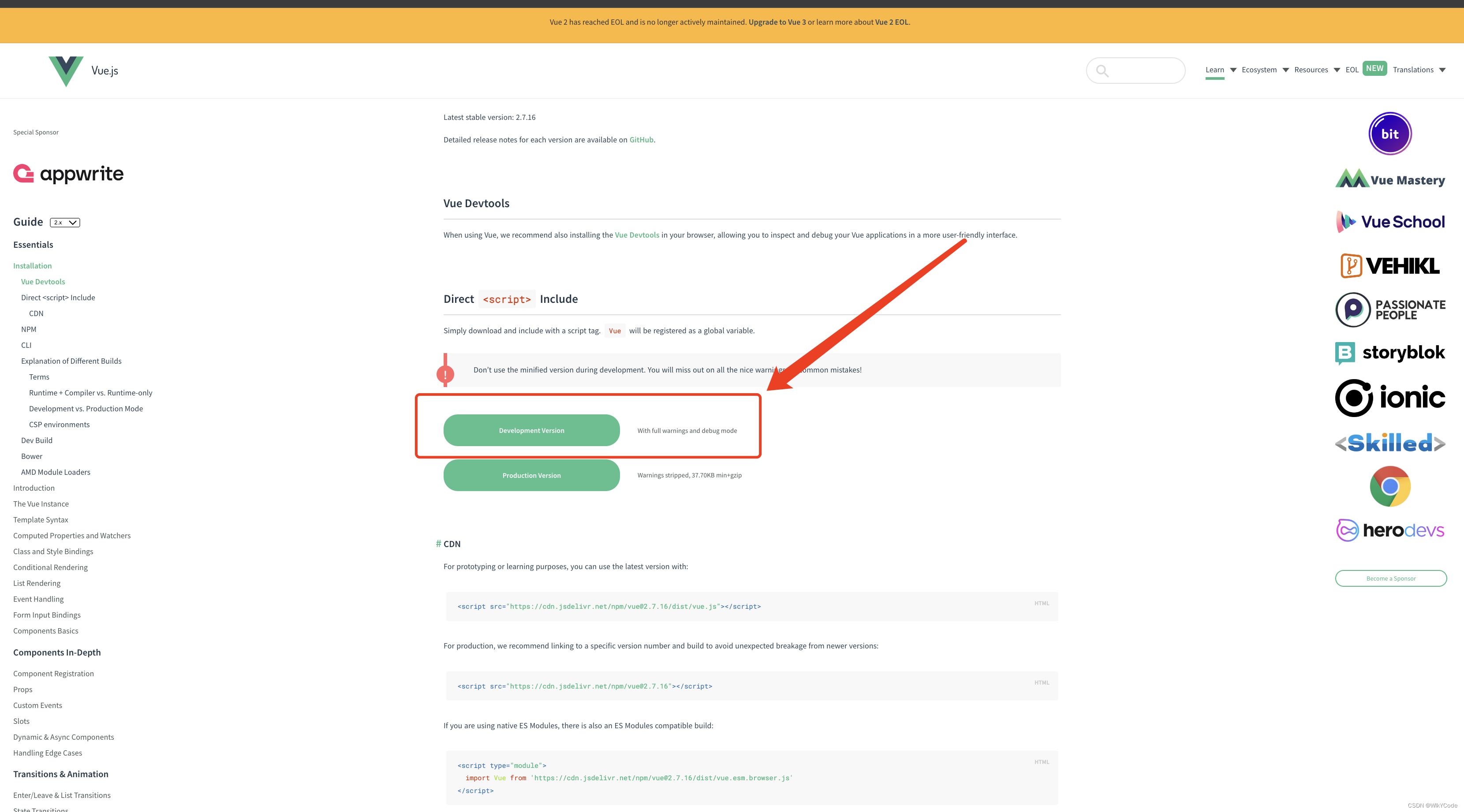Image resolution: width=1464 pixels, height=812 pixels.
Task: Click the NEW badge next to EOL
Action: 1374,68
